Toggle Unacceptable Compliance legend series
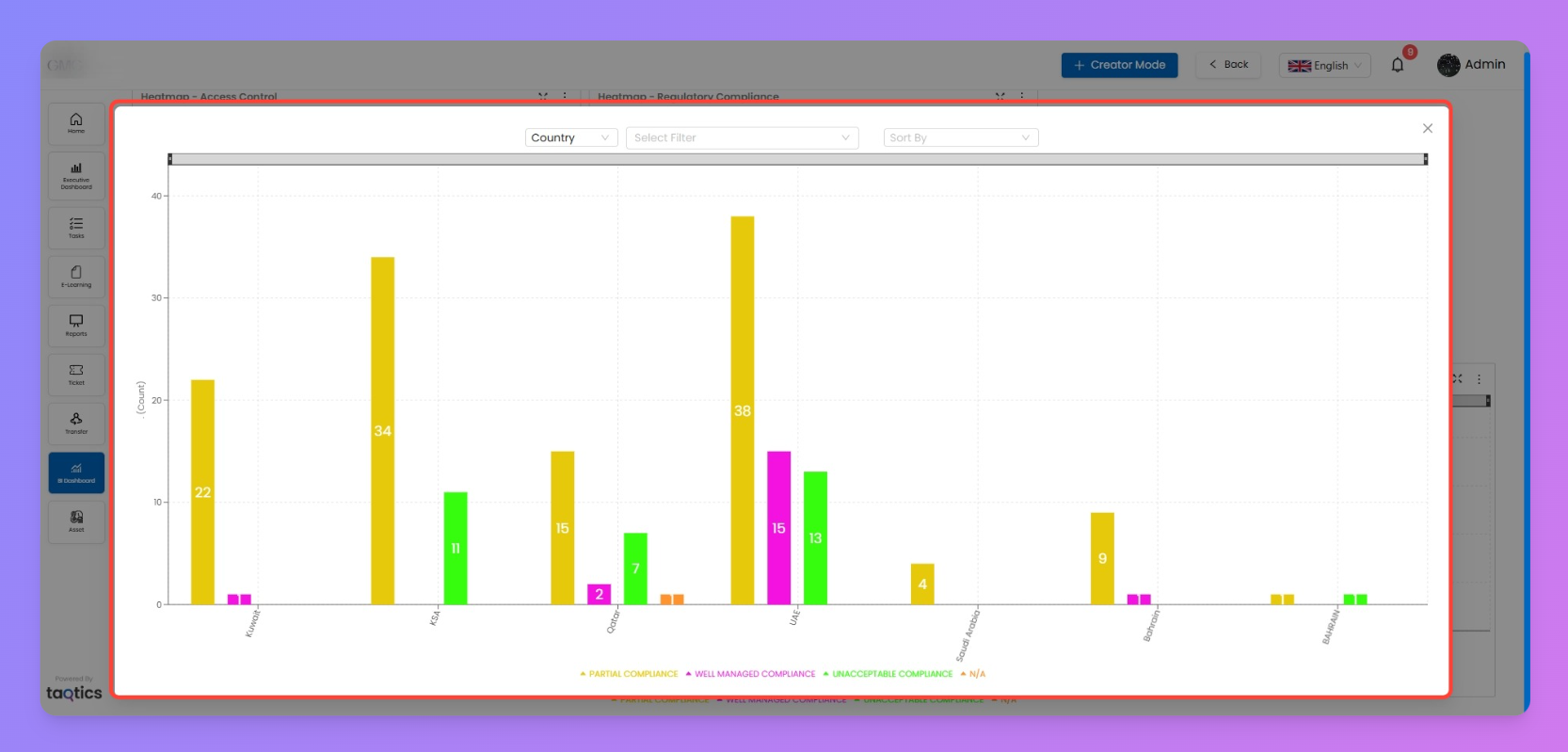This screenshot has width=1568, height=752. pyautogui.click(x=891, y=674)
